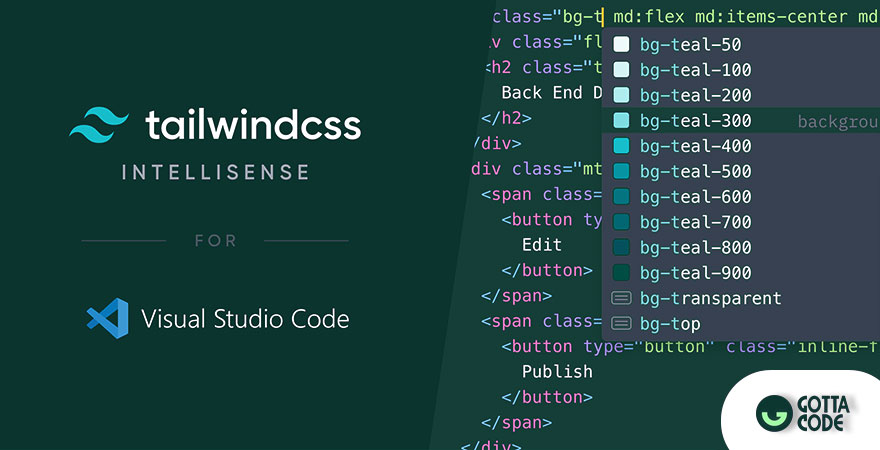This screenshot has height=450, width=880.
Task: Pick the highlighted bg-teal-300 suggestion
Action: 741,121
